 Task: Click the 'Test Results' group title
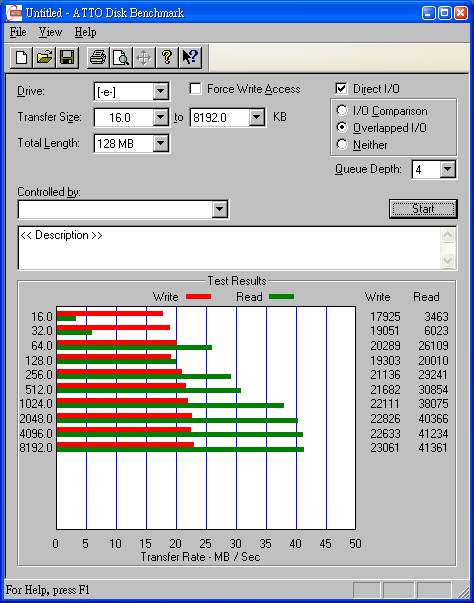pyautogui.click(x=237, y=281)
